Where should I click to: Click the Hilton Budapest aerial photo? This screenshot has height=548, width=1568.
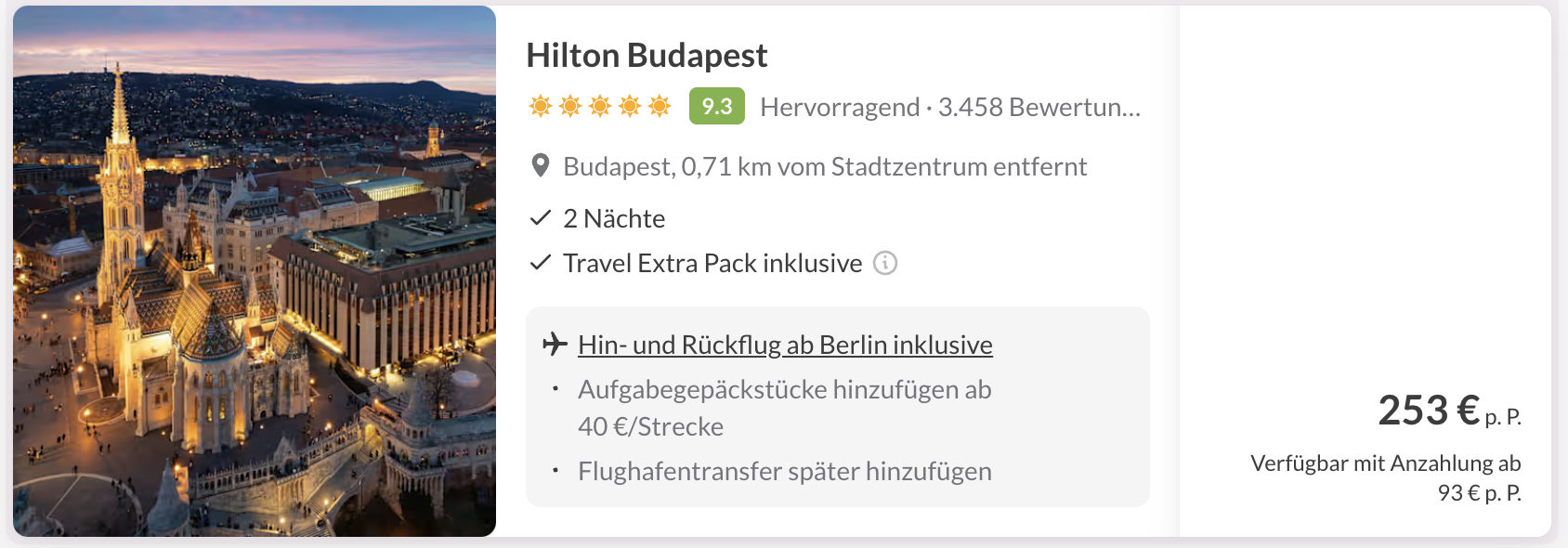coord(255,271)
